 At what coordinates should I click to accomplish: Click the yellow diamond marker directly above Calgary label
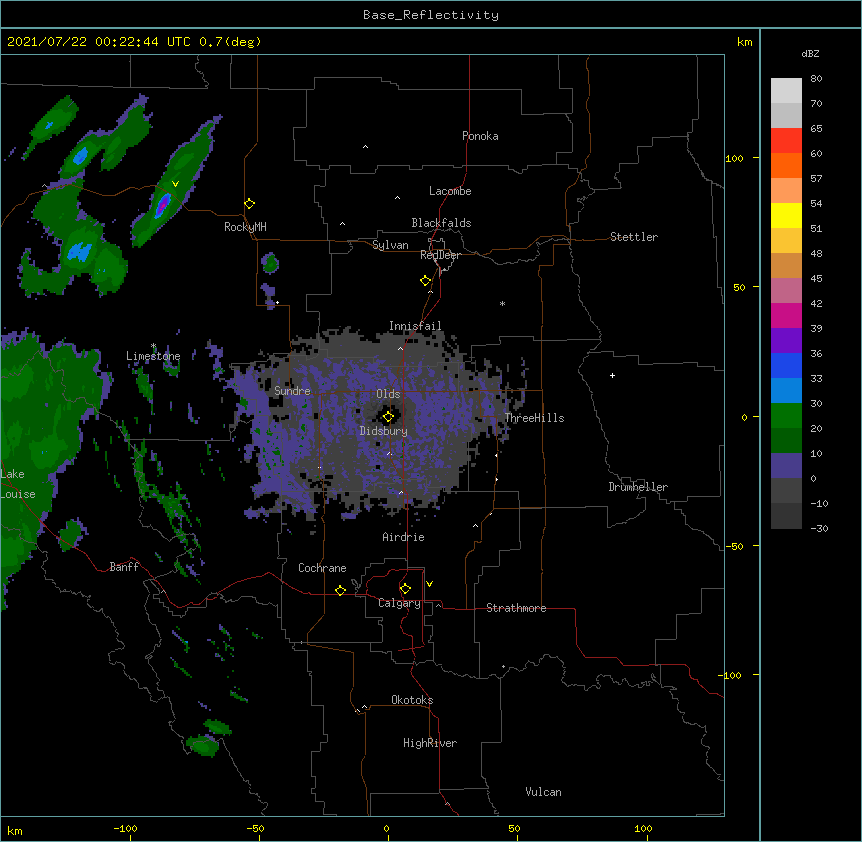[405, 589]
